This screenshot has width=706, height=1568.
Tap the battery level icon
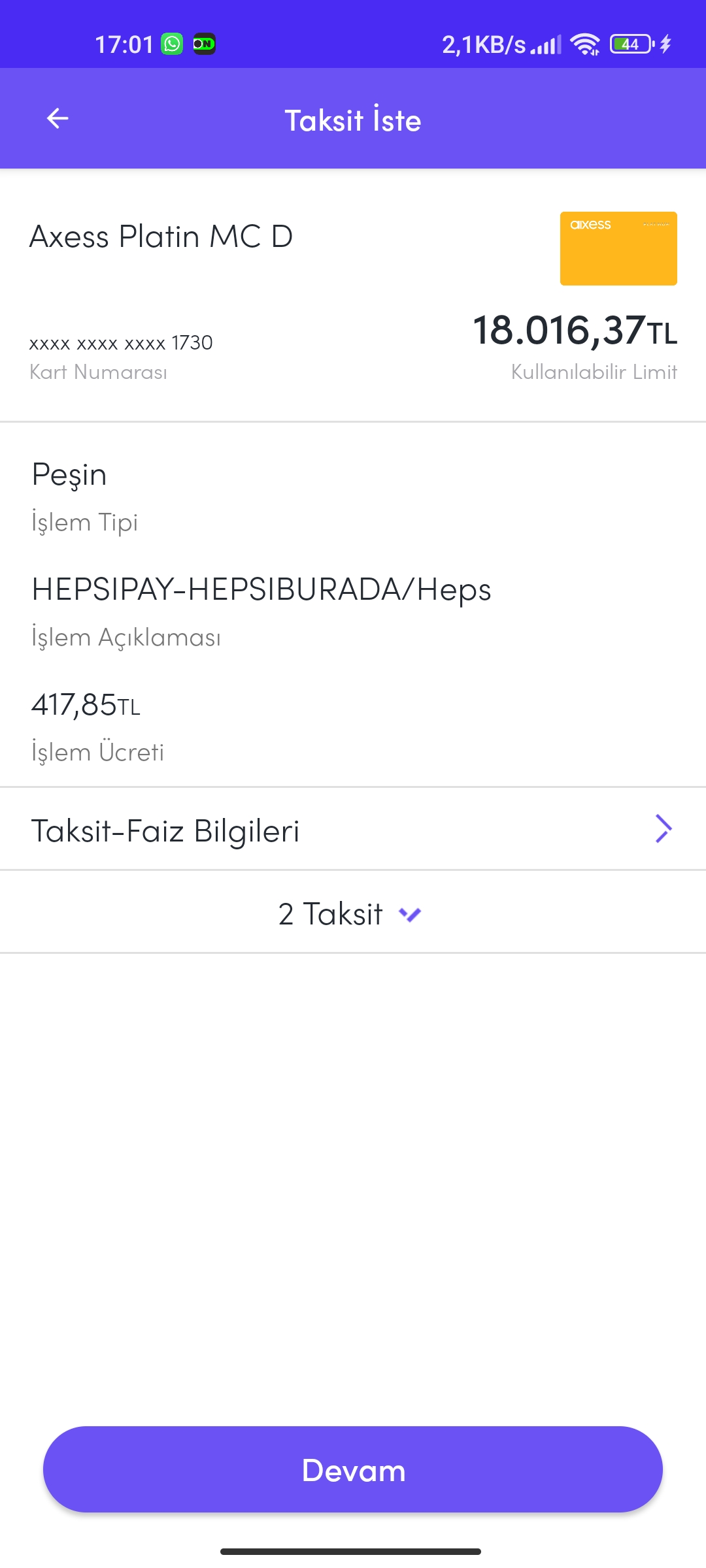coord(631,44)
